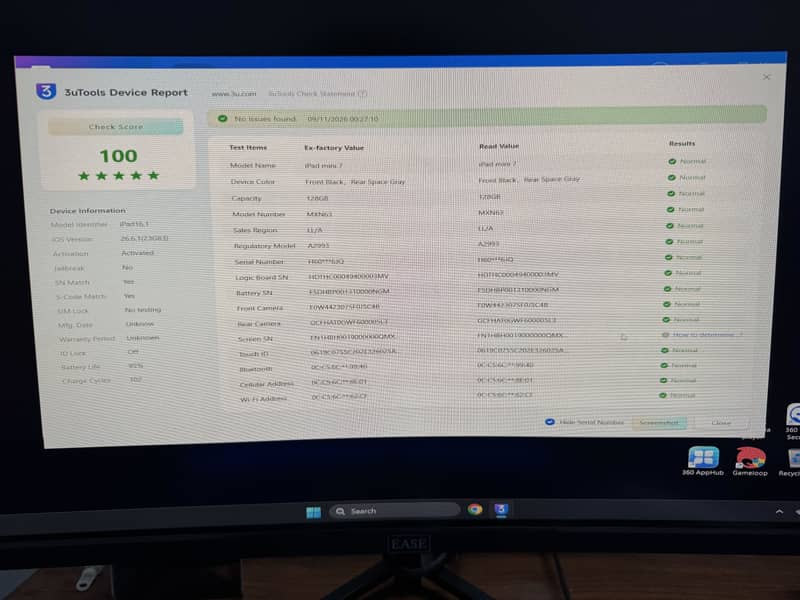Click the Normal status icon for Model Number
The image size is (800, 600).
point(670,210)
